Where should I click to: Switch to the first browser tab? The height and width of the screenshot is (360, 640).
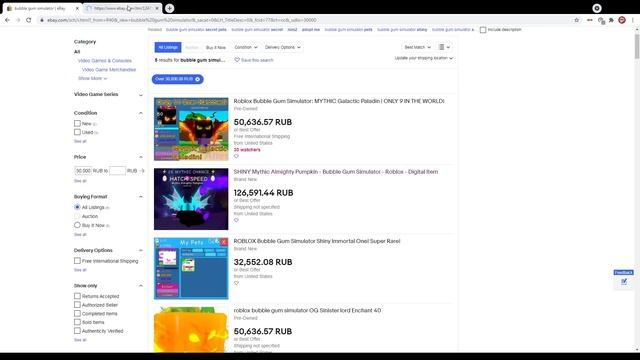[x=40, y=8]
